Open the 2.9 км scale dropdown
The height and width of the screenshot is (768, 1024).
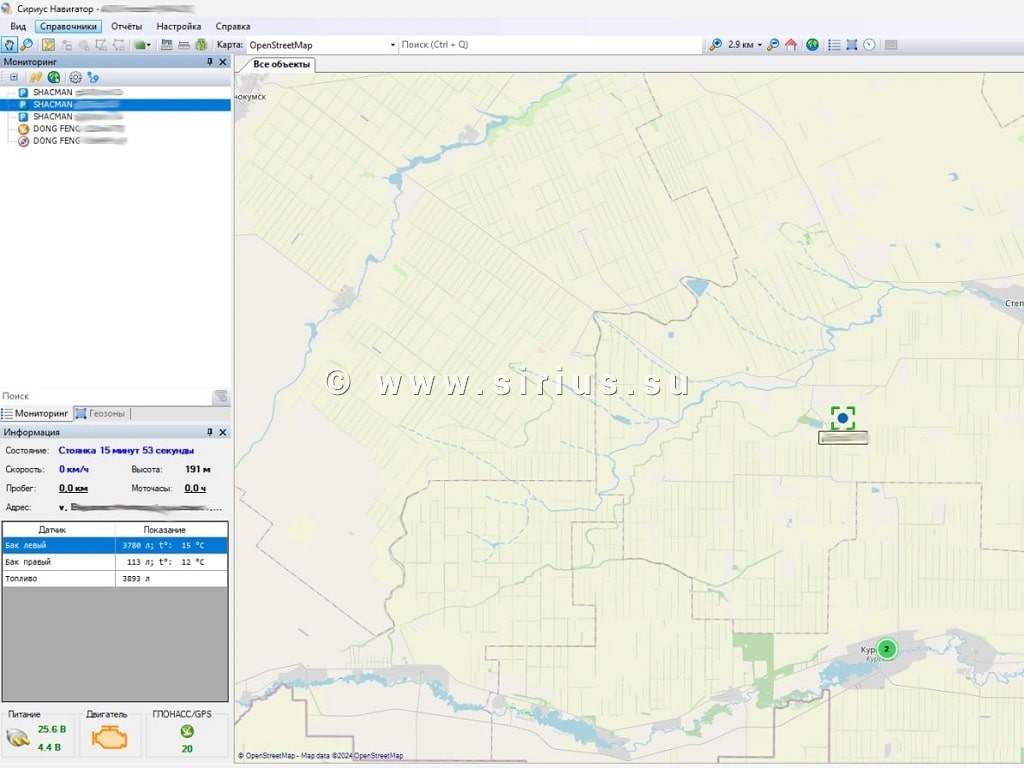point(760,45)
